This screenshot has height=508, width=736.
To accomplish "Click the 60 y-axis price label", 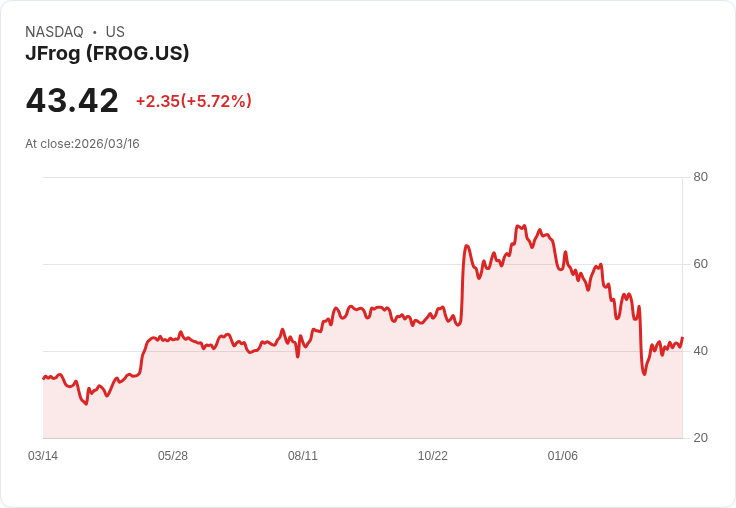I will (700, 264).
